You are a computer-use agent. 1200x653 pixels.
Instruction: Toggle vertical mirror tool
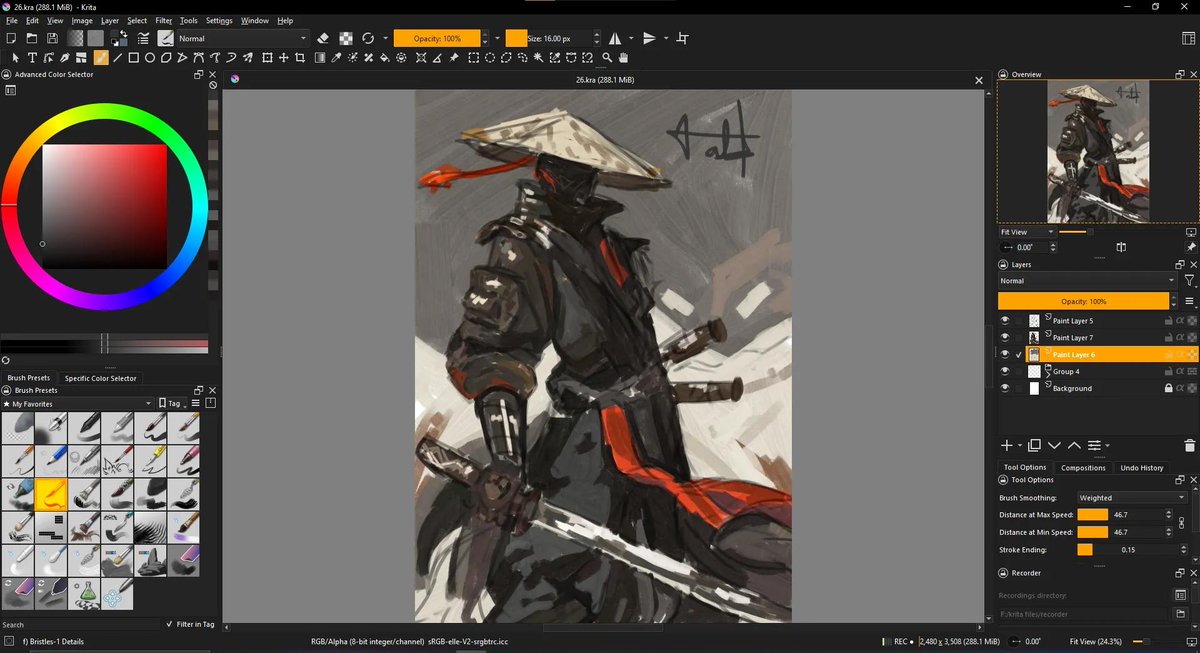649,38
